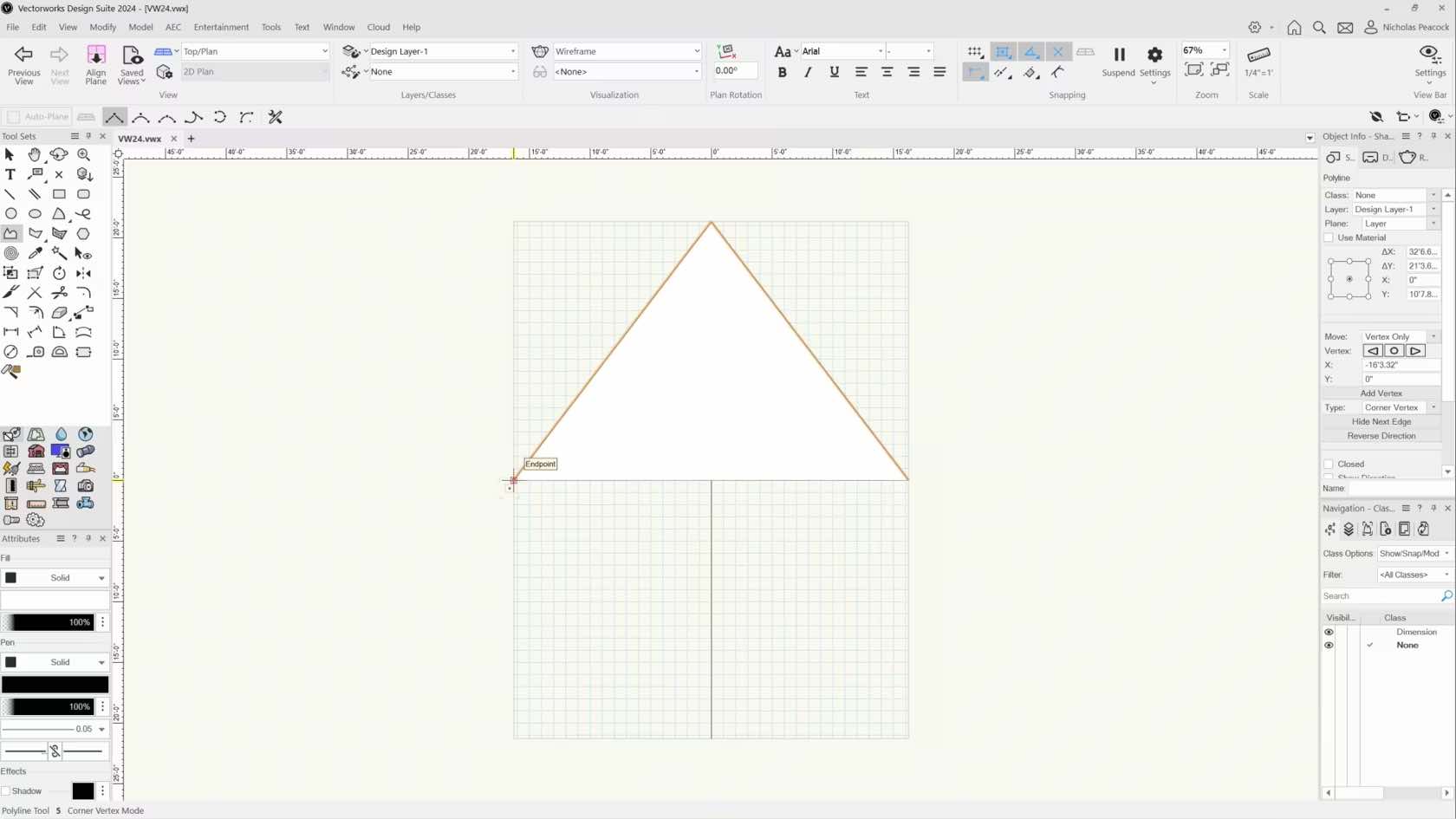Click the Hide Next Edge button

(1381, 421)
